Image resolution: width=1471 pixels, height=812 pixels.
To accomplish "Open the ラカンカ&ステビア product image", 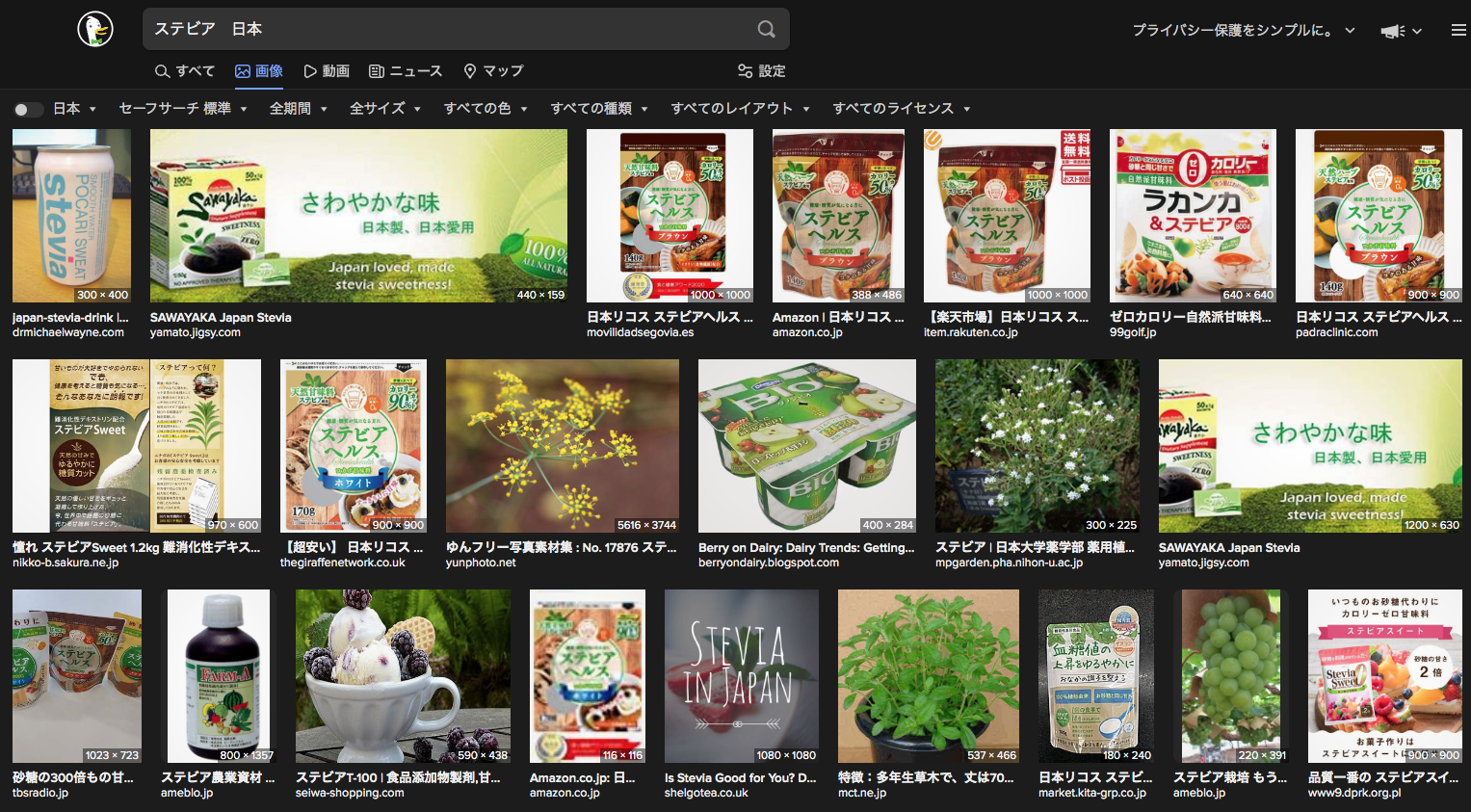I will click(x=1193, y=216).
